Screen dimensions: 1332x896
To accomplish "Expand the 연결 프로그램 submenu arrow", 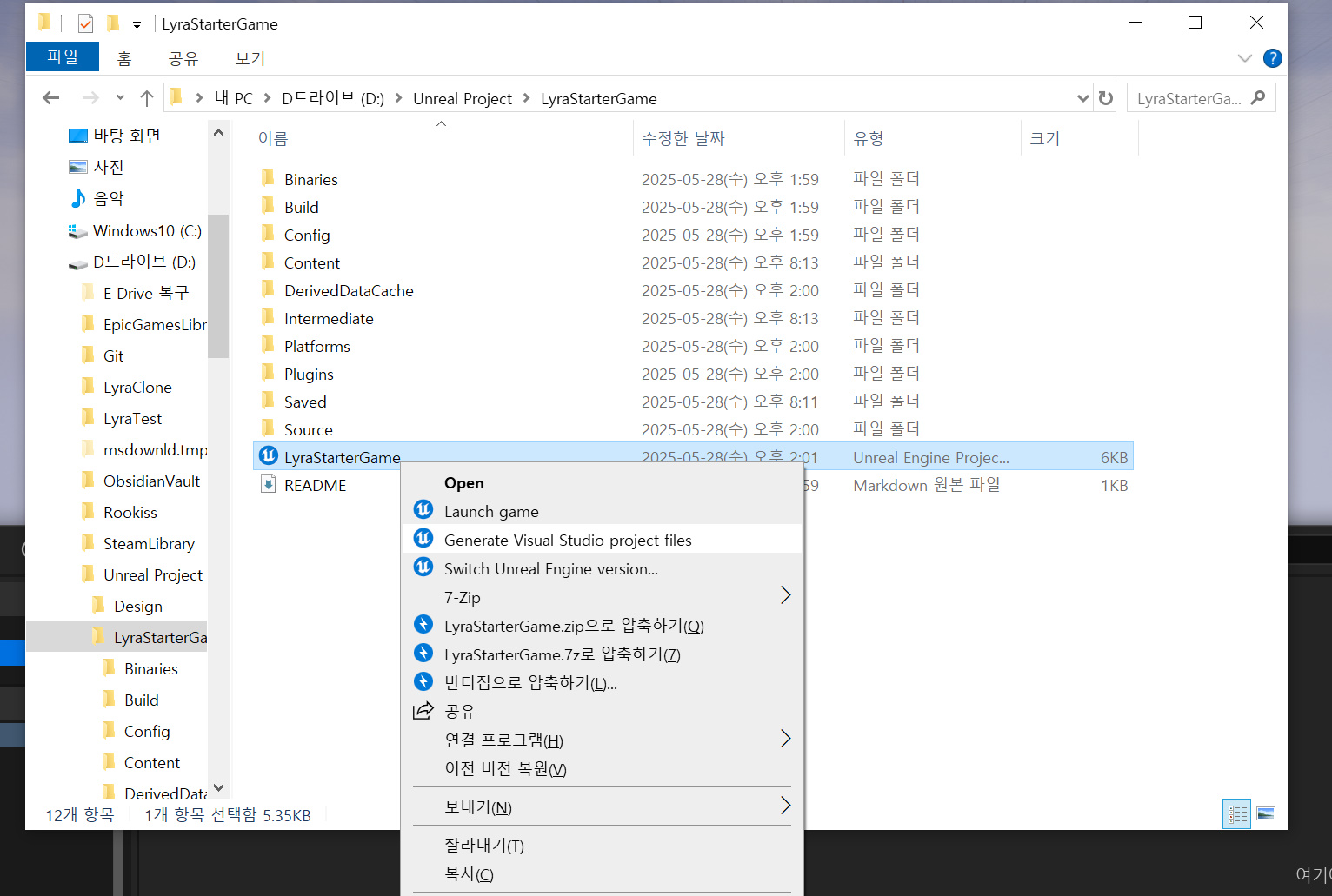I will click(785, 739).
